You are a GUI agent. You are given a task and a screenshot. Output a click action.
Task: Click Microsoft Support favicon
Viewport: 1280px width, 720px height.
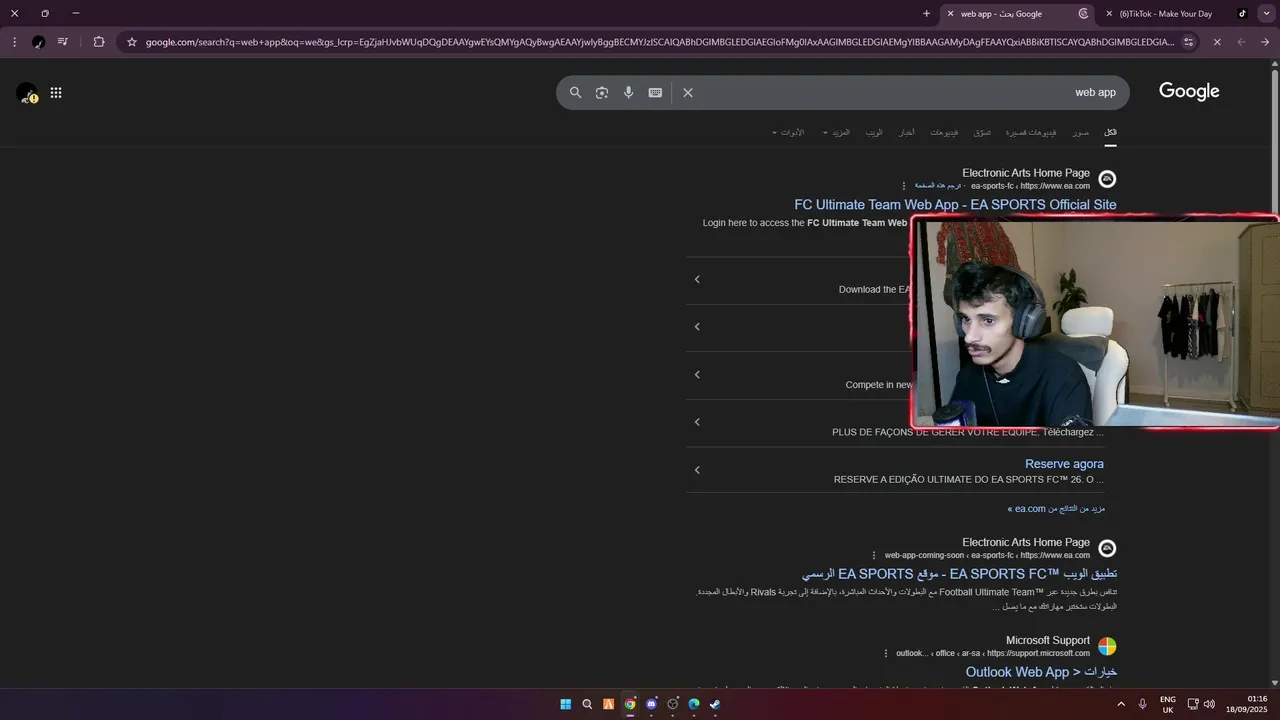click(x=1107, y=646)
